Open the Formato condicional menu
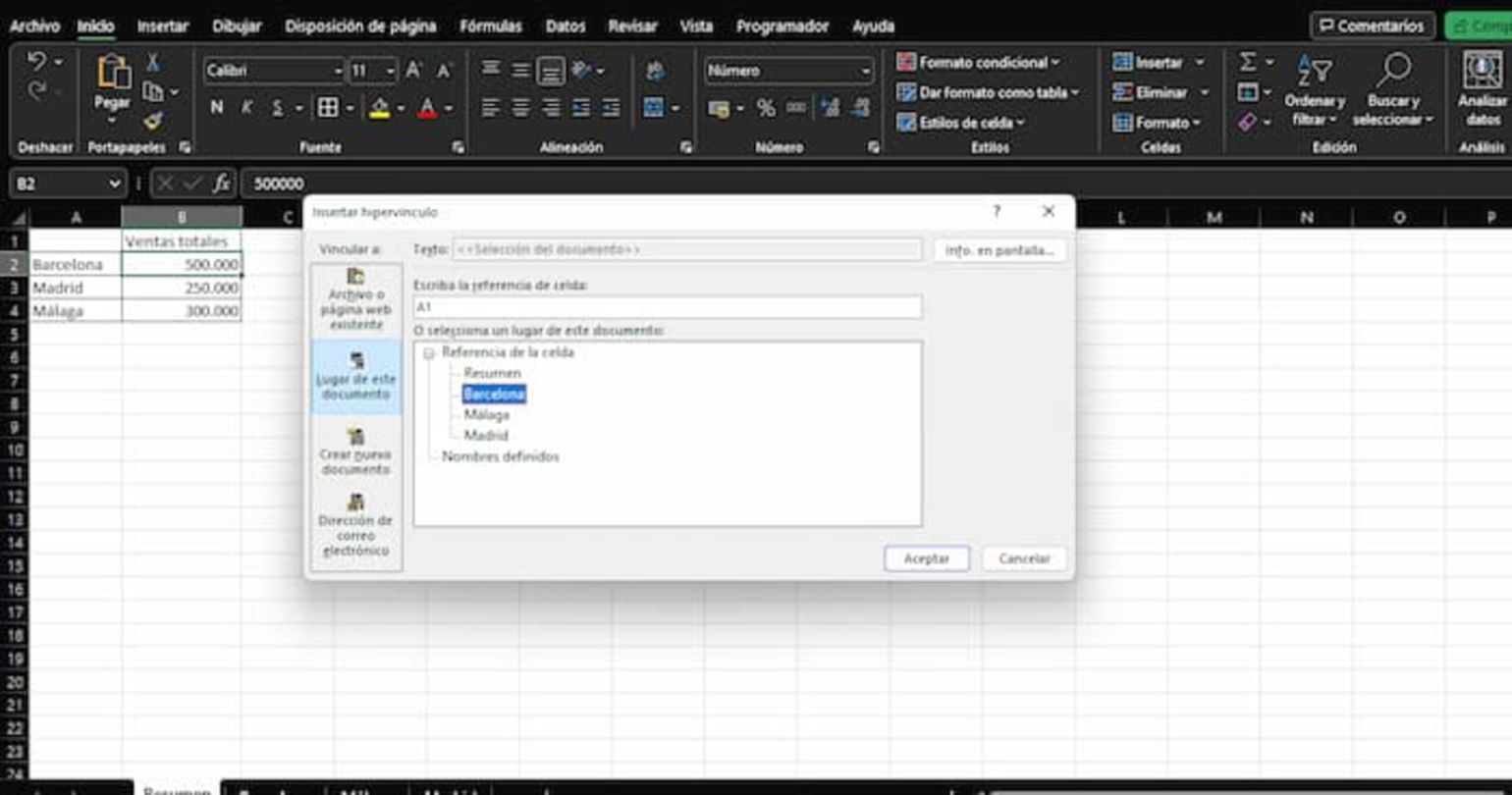Viewport: 1512px width, 795px height. pyautogui.click(x=978, y=63)
